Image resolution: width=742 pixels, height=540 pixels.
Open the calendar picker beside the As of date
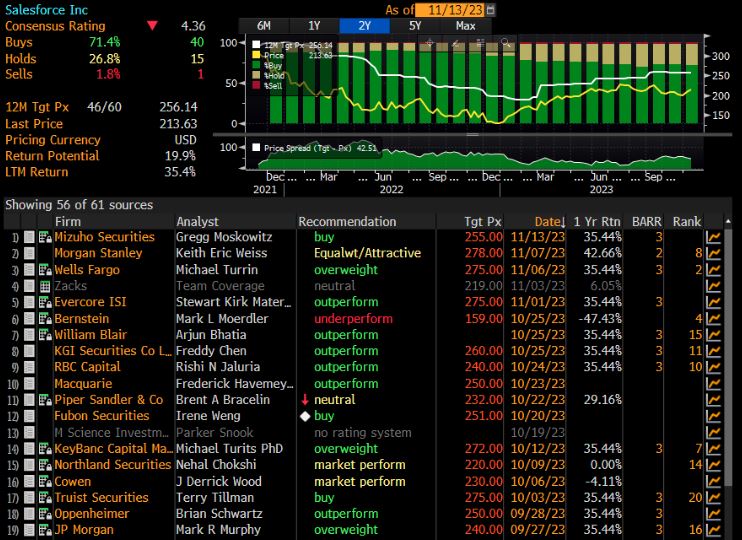point(491,9)
